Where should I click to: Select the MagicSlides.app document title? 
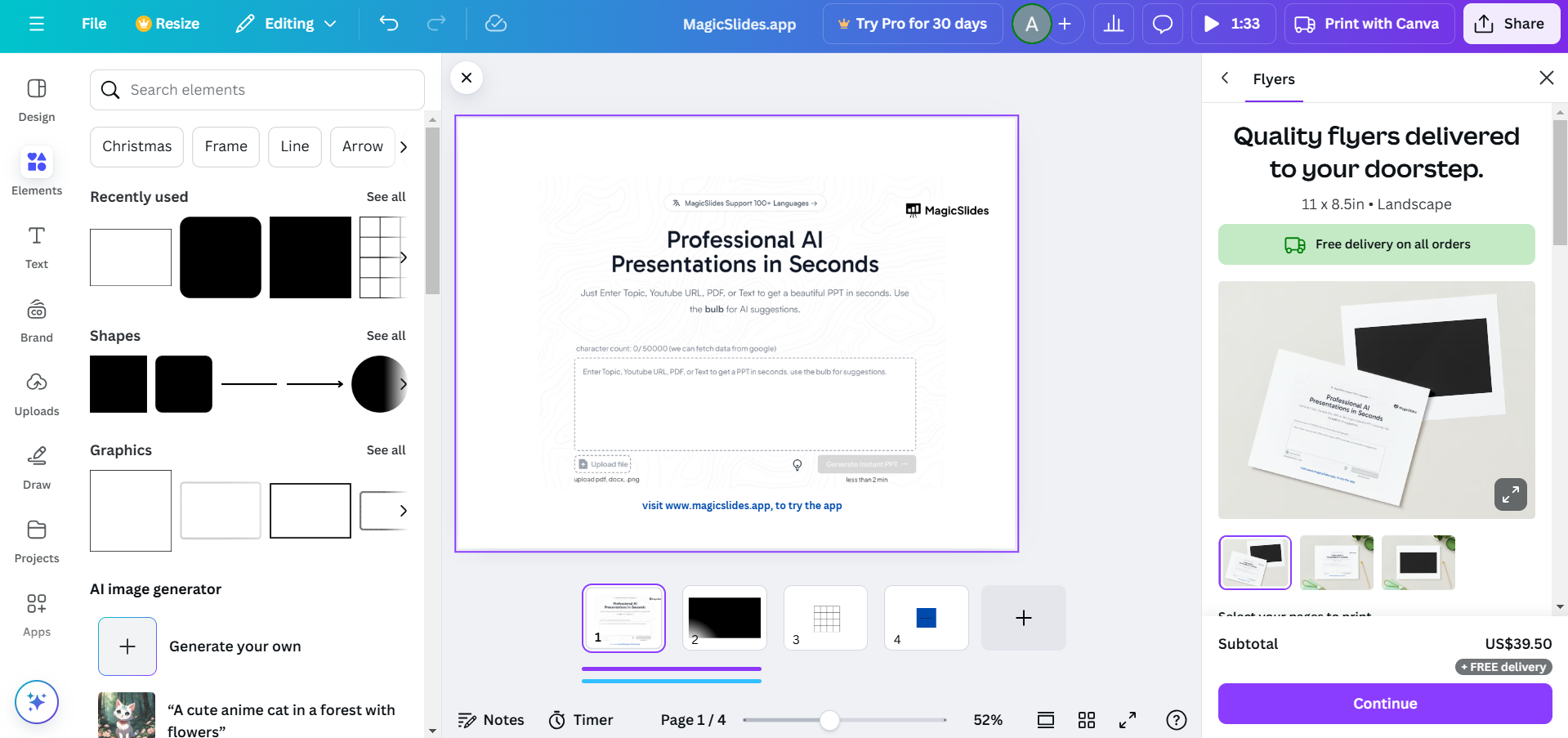point(739,24)
